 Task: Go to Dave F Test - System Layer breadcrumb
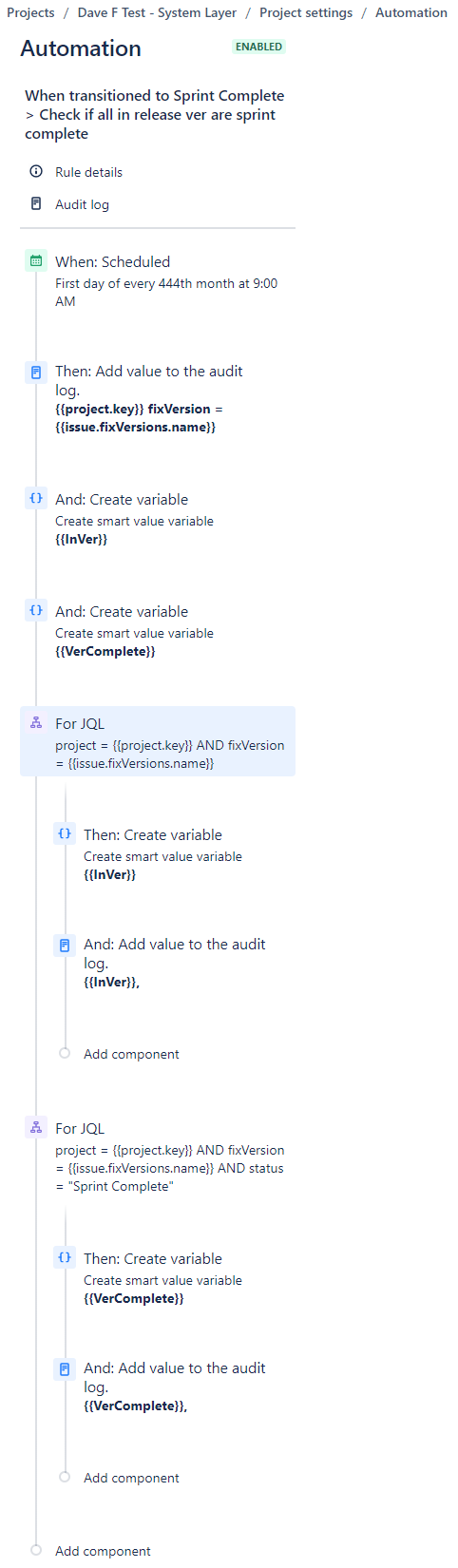point(157,12)
